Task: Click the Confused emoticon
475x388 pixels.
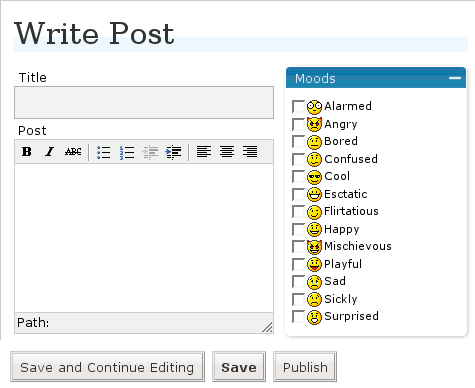Action: [314, 159]
